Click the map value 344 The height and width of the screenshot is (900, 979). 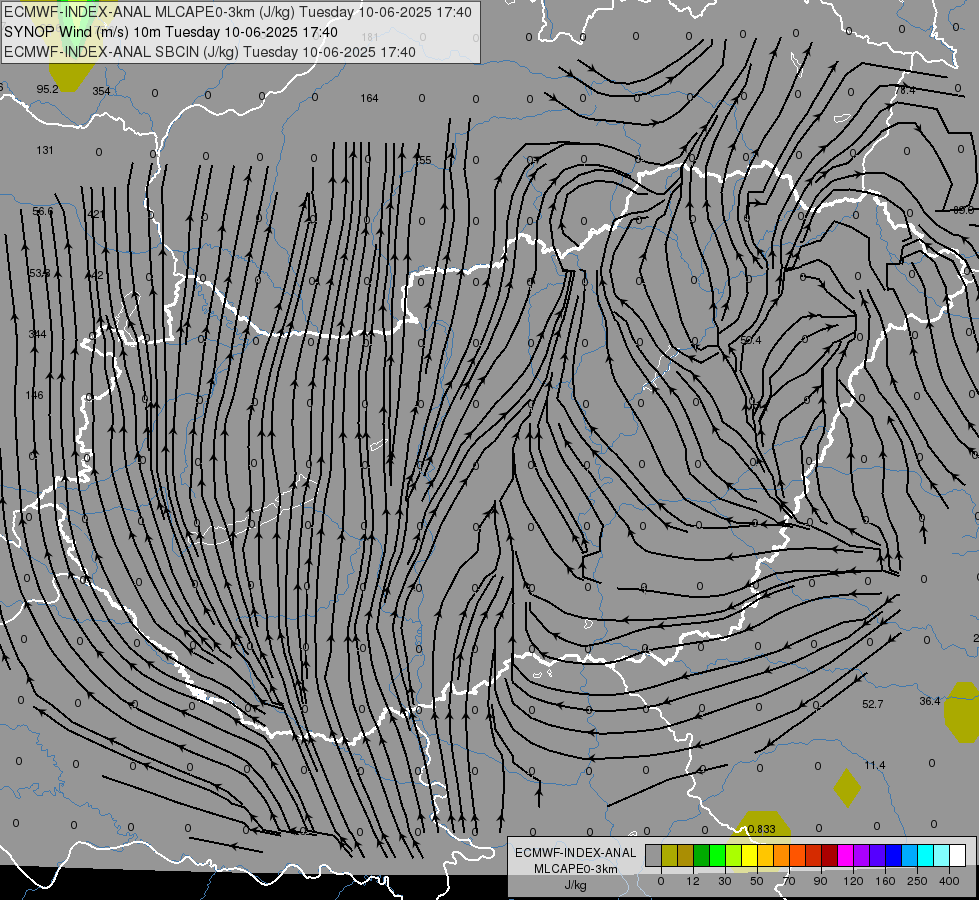point(37,334)
